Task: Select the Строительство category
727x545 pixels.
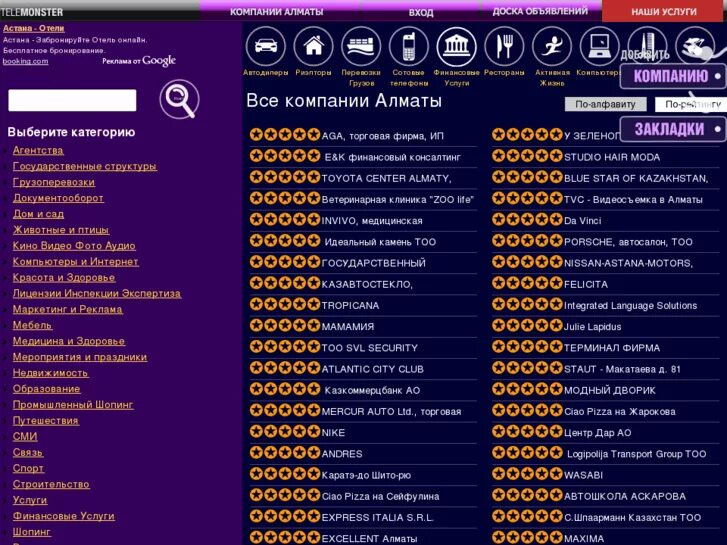Action: click(51, 484)
